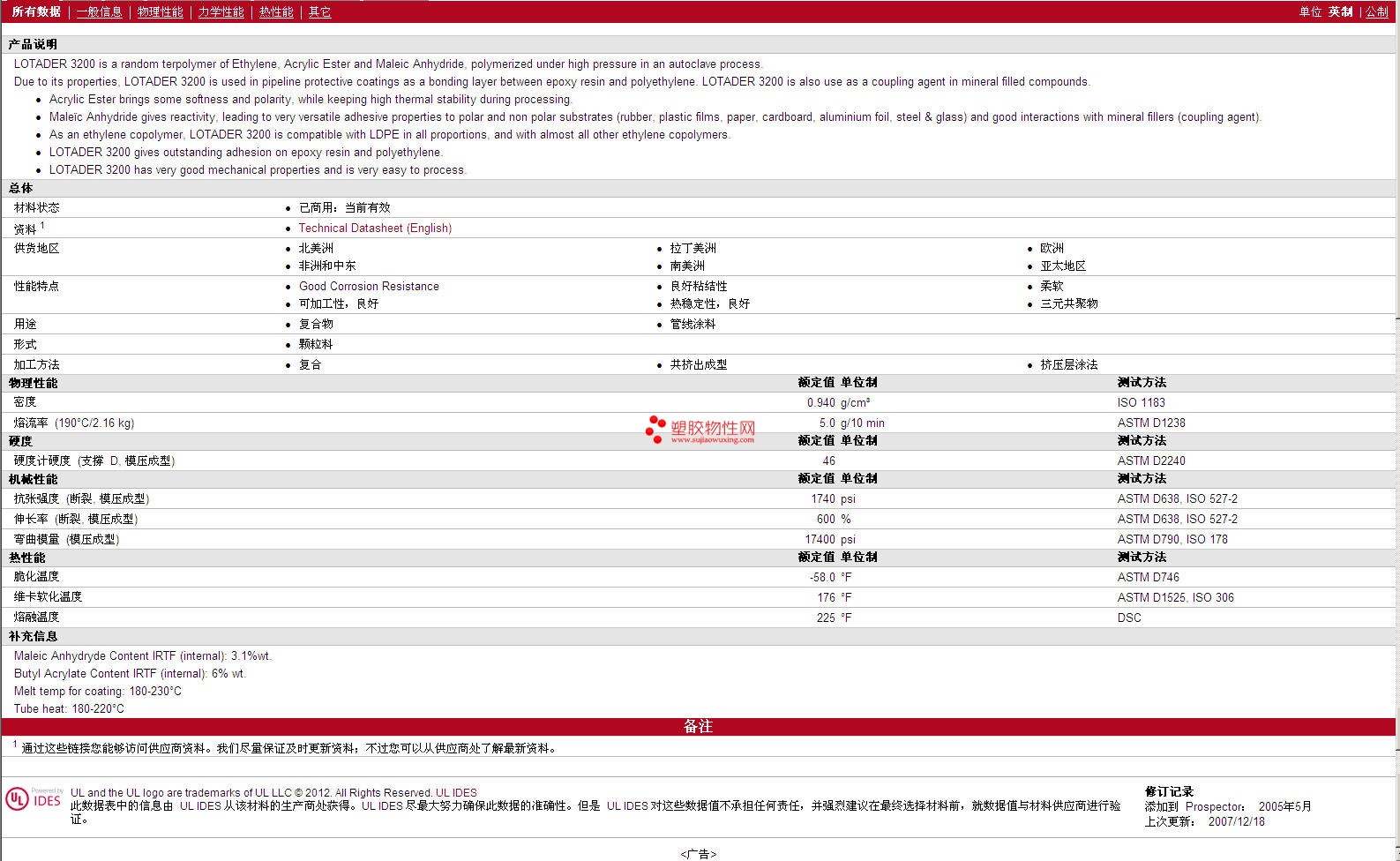Click the Melt temp for coating line
Viewport: 1400px width, 861px height.
[x=98, y=692]
